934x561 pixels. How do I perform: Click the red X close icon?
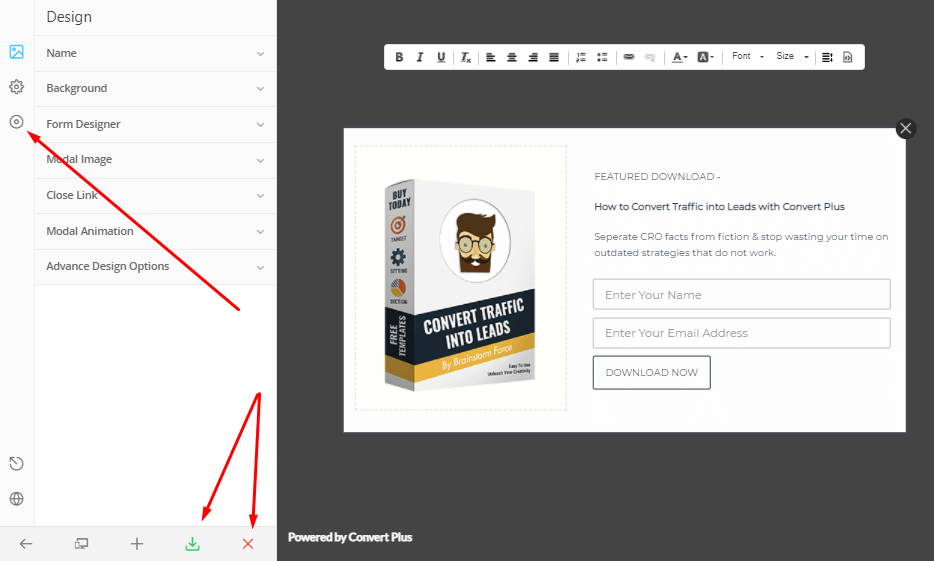tap(248, 544)
